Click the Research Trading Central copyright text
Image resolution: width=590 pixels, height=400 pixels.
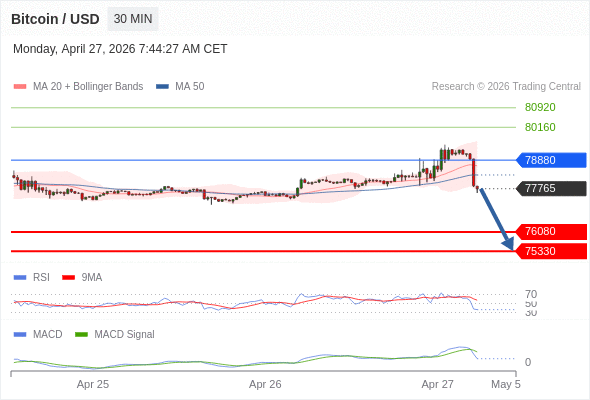coord(506,87)
